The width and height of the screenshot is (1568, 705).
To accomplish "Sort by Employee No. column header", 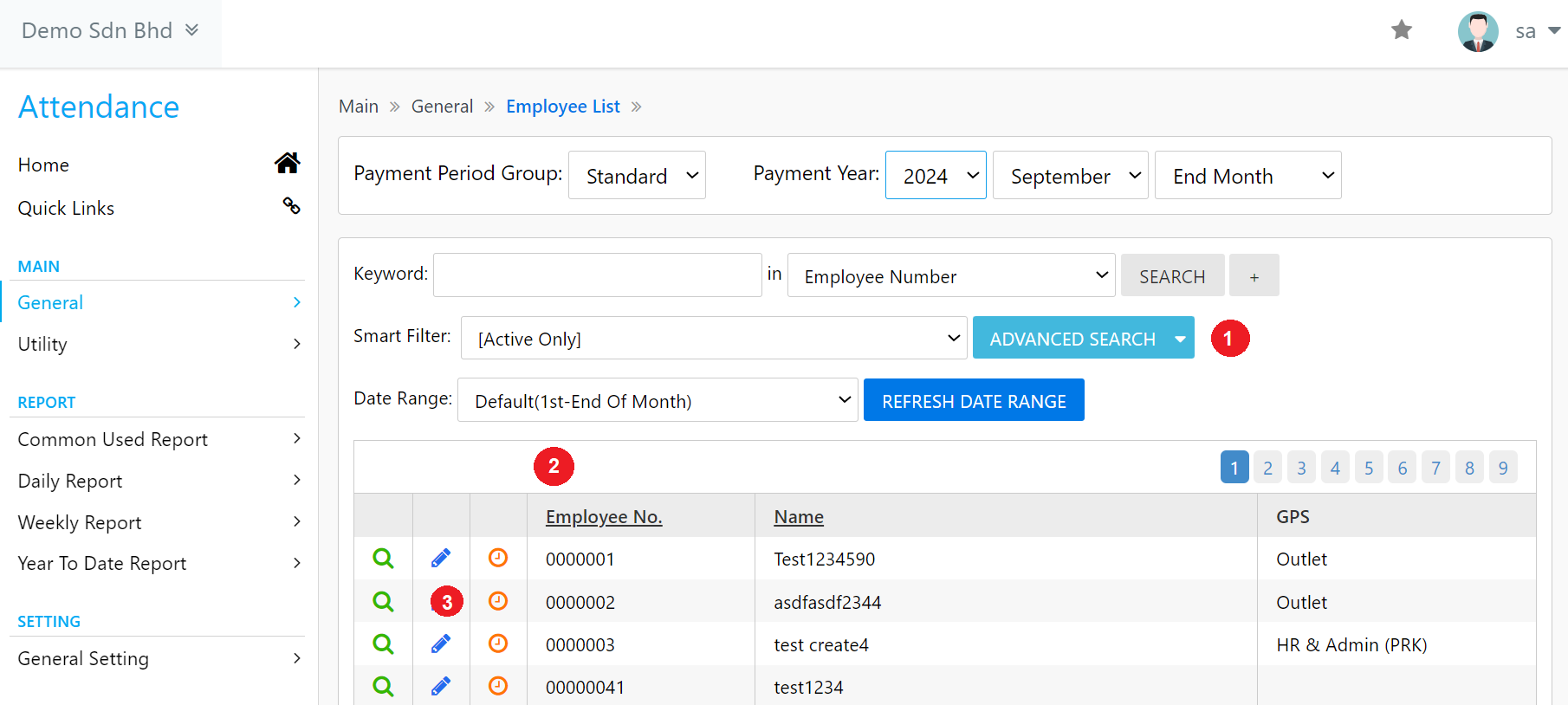I will pos(604,516).
